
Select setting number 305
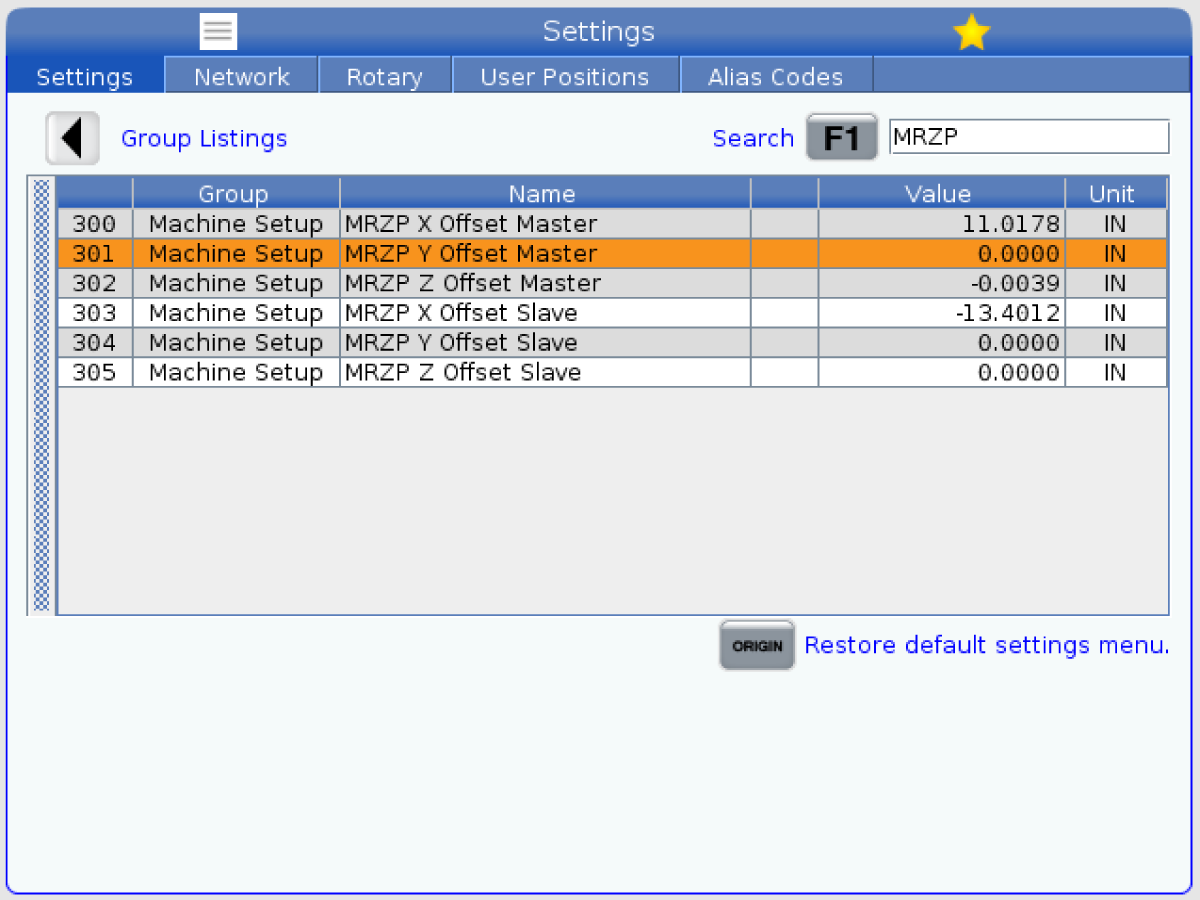94,373
